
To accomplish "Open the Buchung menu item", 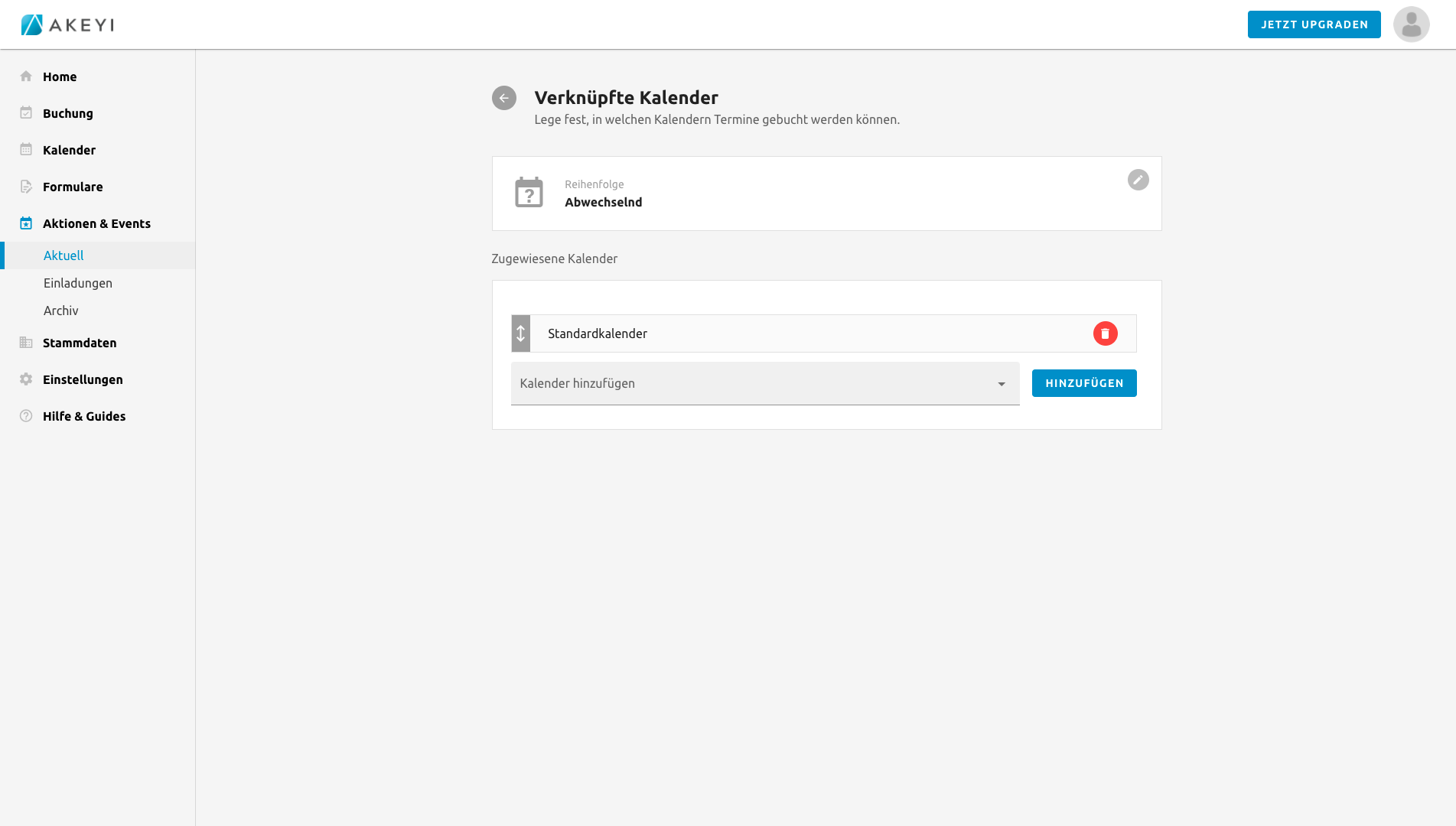I will click(68, 113).
